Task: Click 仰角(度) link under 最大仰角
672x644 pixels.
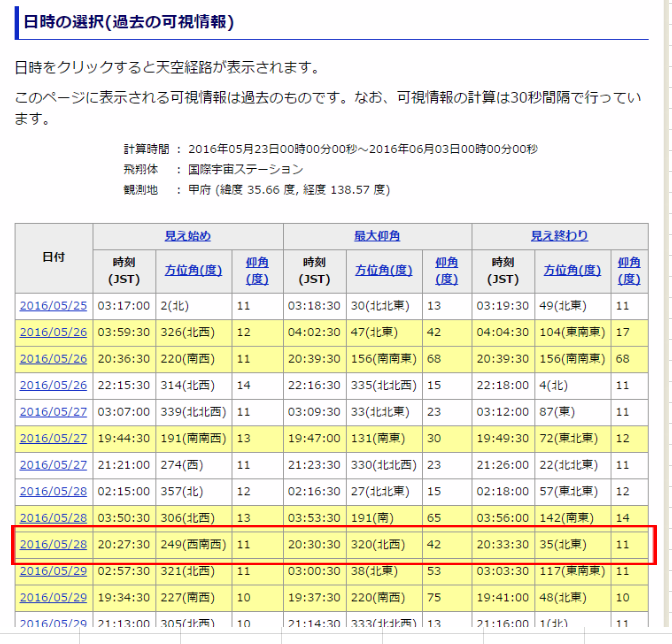Action: click(447, 270)
